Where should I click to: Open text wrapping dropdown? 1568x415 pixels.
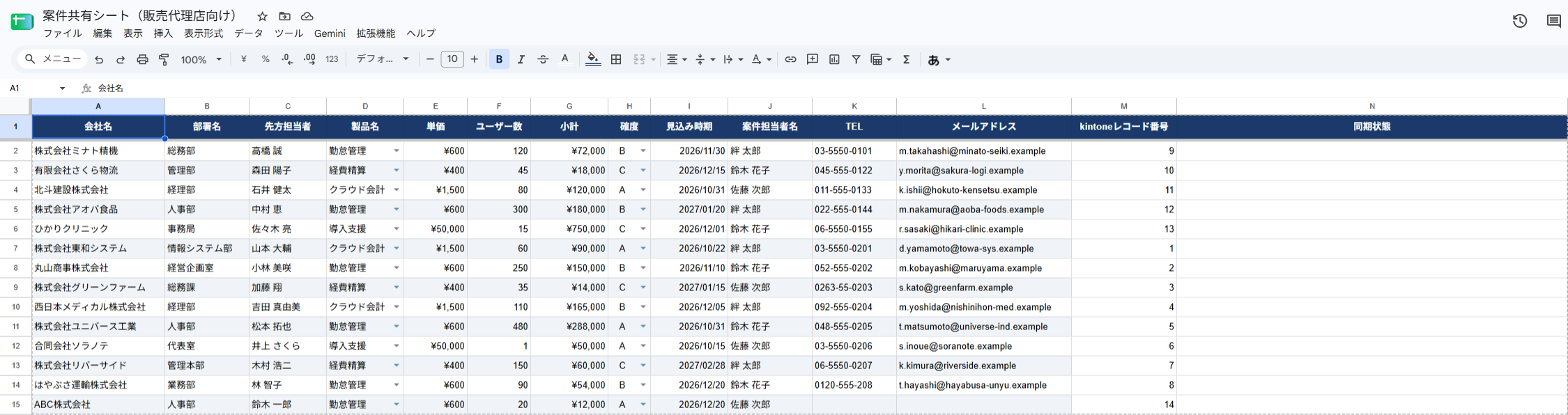tap(733, 60)
